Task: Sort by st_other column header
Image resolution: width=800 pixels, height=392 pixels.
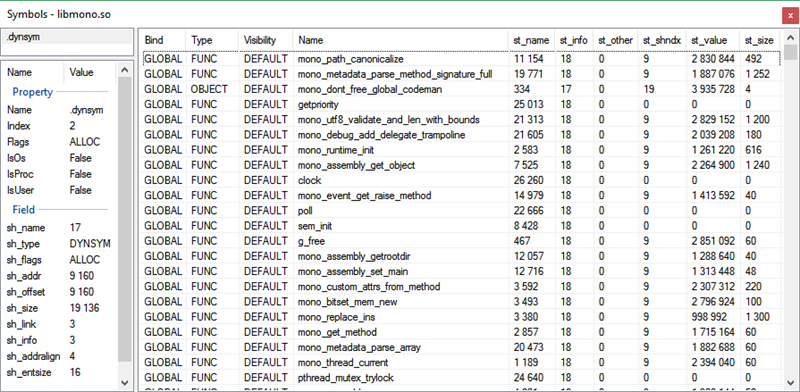Action: pos(616,40)
